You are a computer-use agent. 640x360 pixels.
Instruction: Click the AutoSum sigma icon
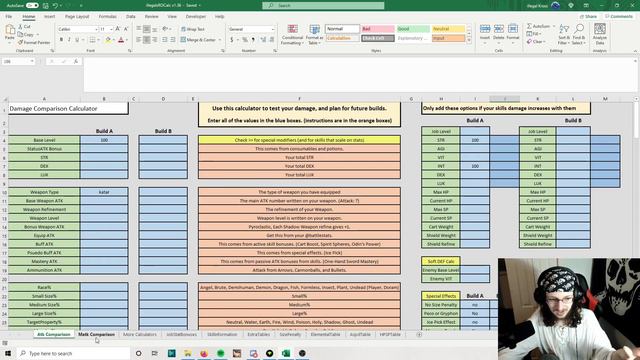click(529, 26)
